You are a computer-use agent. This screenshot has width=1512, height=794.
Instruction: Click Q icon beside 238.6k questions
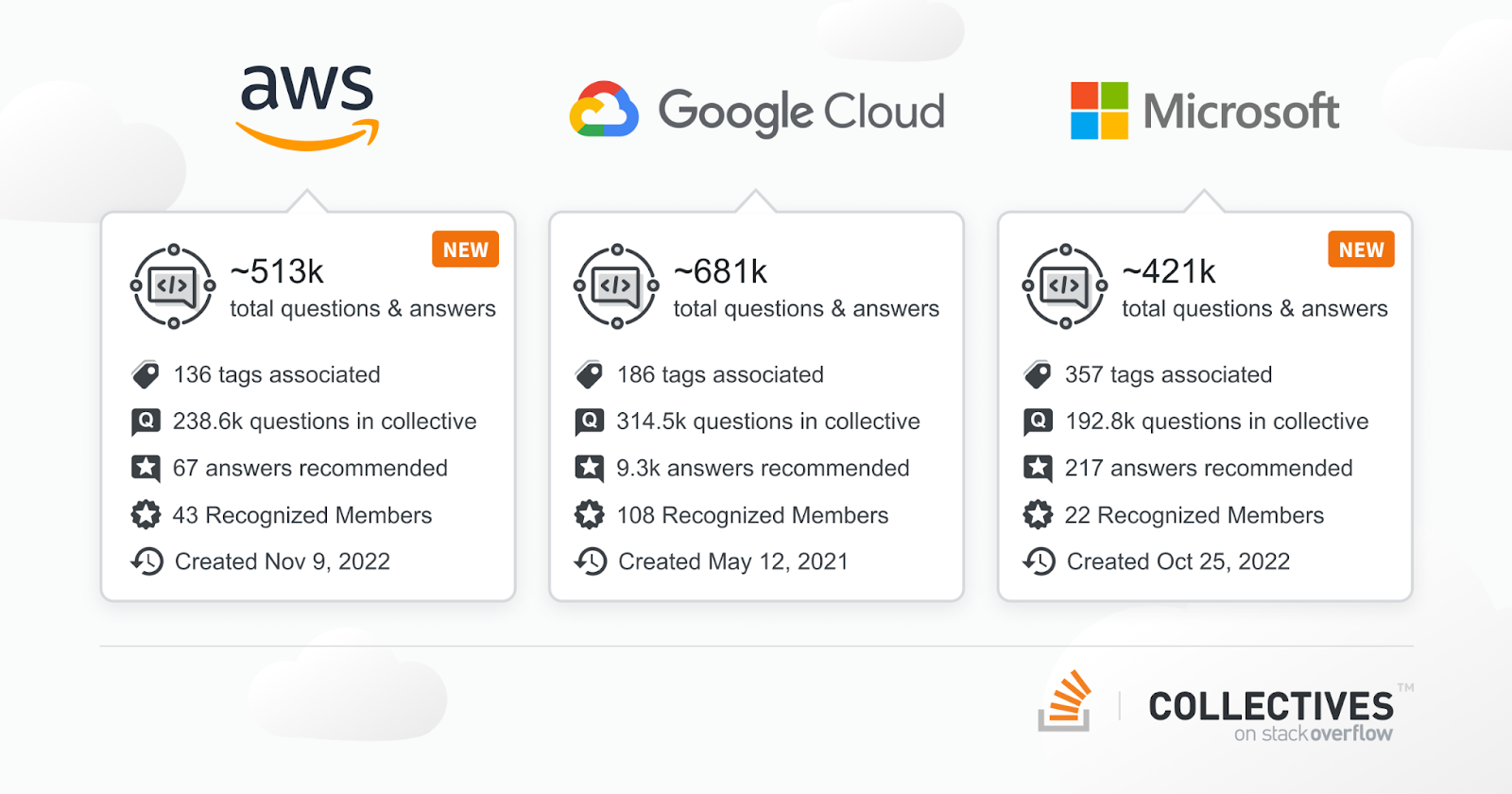(x=146, y=422)
